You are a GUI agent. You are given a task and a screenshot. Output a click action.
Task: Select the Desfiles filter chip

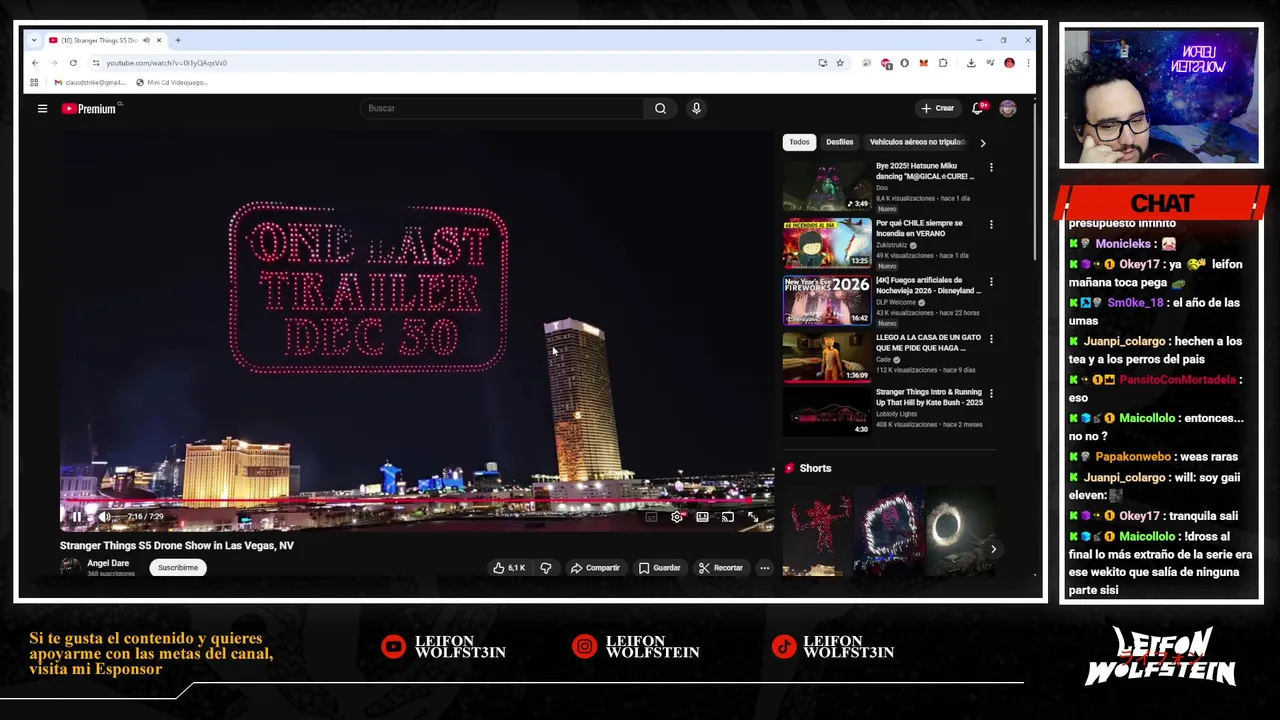coord(839,142)
